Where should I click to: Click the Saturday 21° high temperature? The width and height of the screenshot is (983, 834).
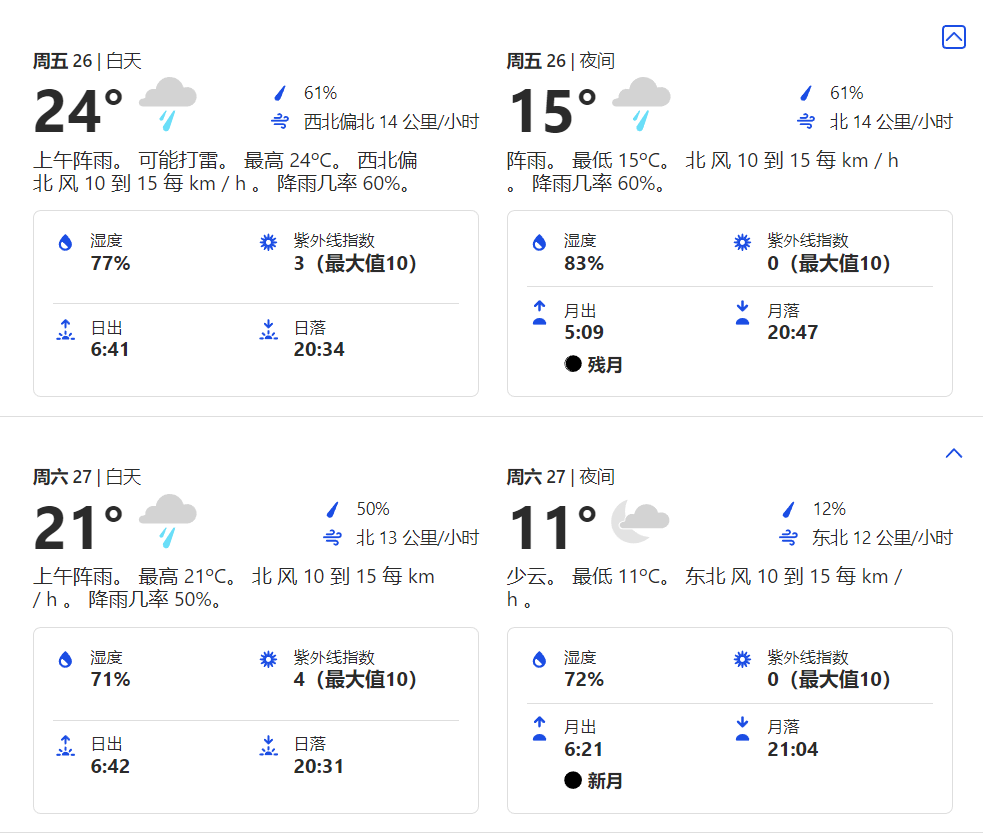pyautogui.click(x=78, y=527)
